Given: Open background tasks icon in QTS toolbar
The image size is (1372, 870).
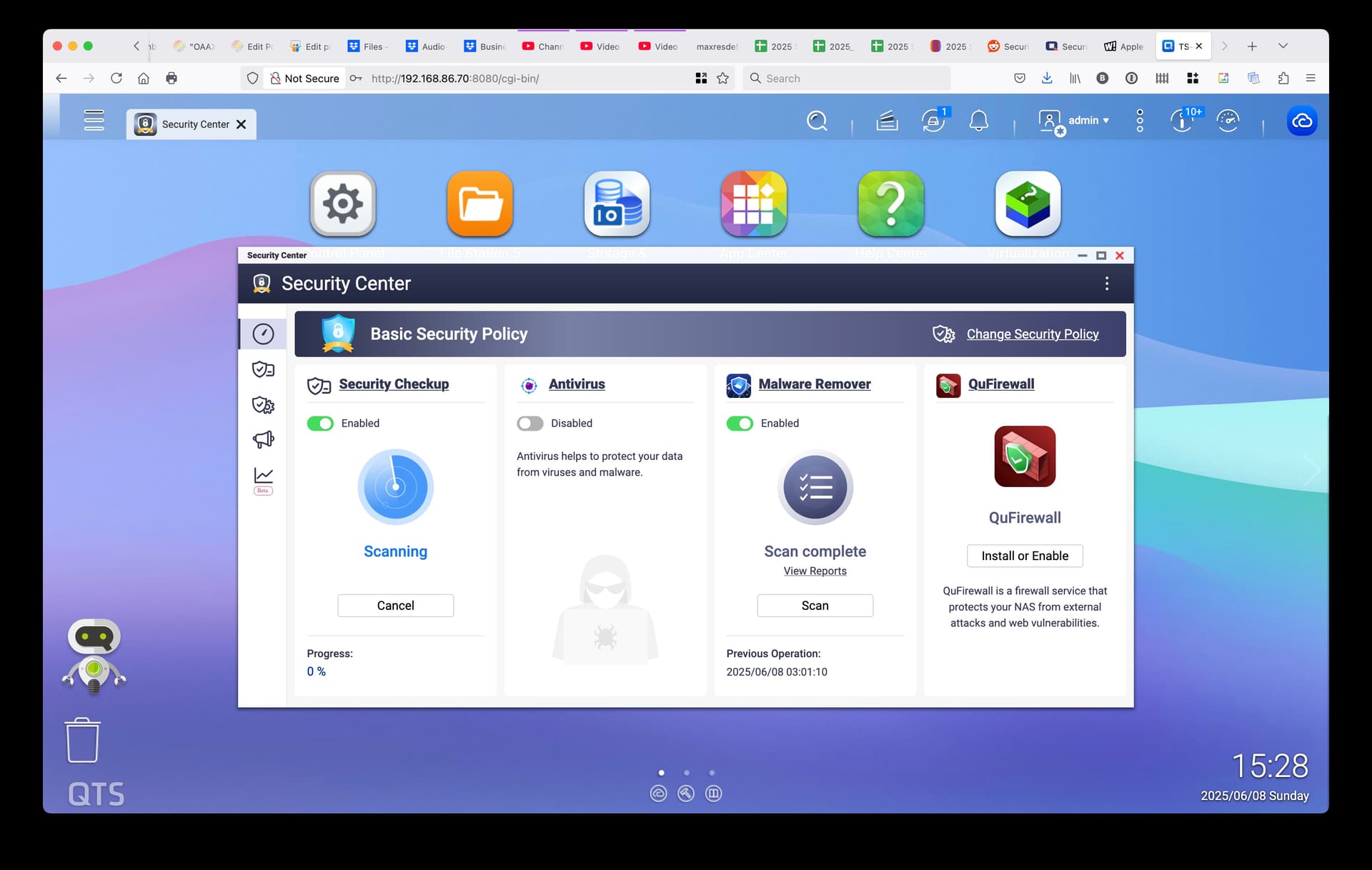Looking at the screenshot, I should point(887,121).
